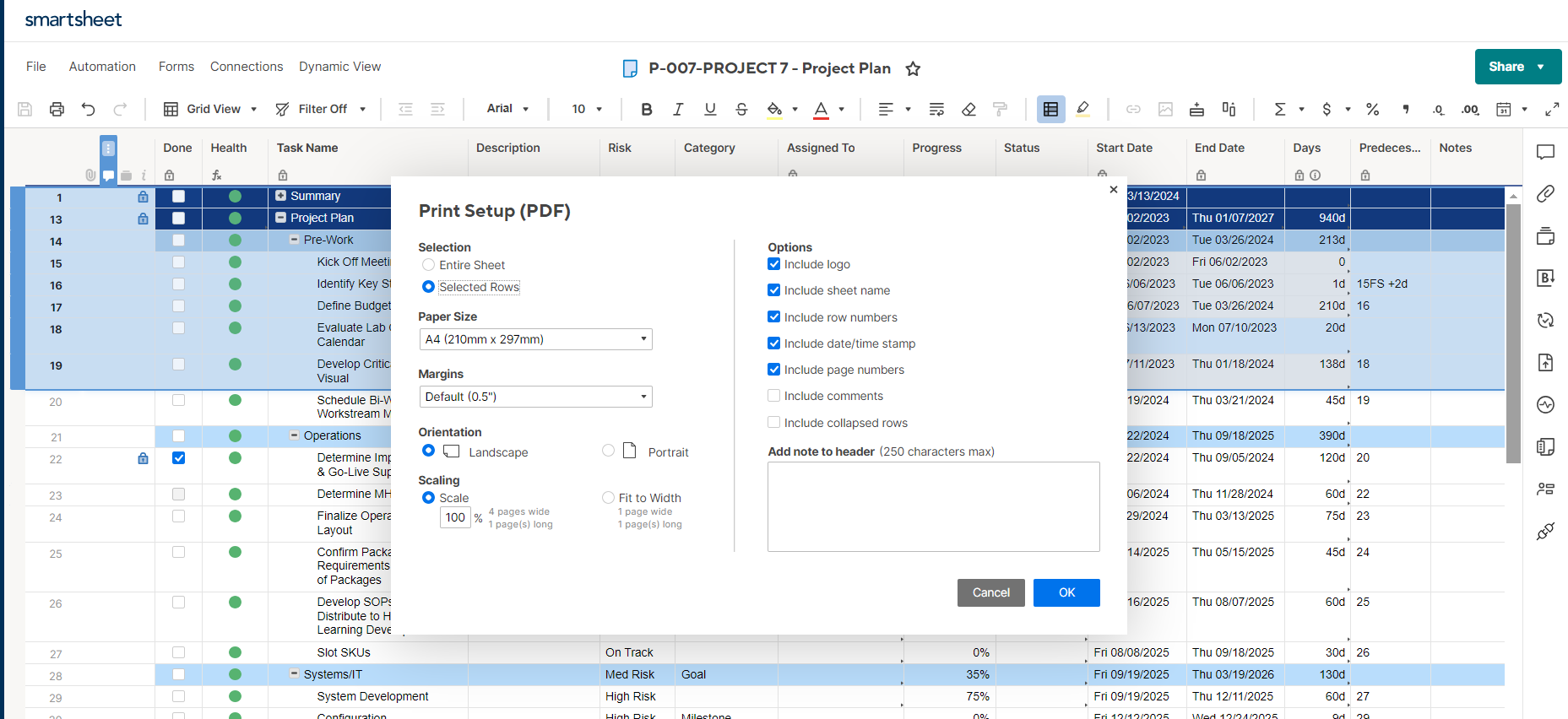
Task: Open the Automation menu
Action: (x=102, y=67)
